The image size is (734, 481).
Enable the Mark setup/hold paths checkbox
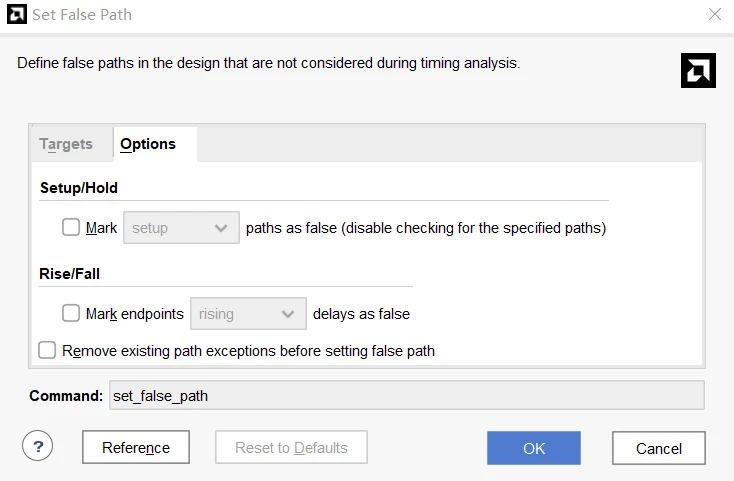click(71, 227)
